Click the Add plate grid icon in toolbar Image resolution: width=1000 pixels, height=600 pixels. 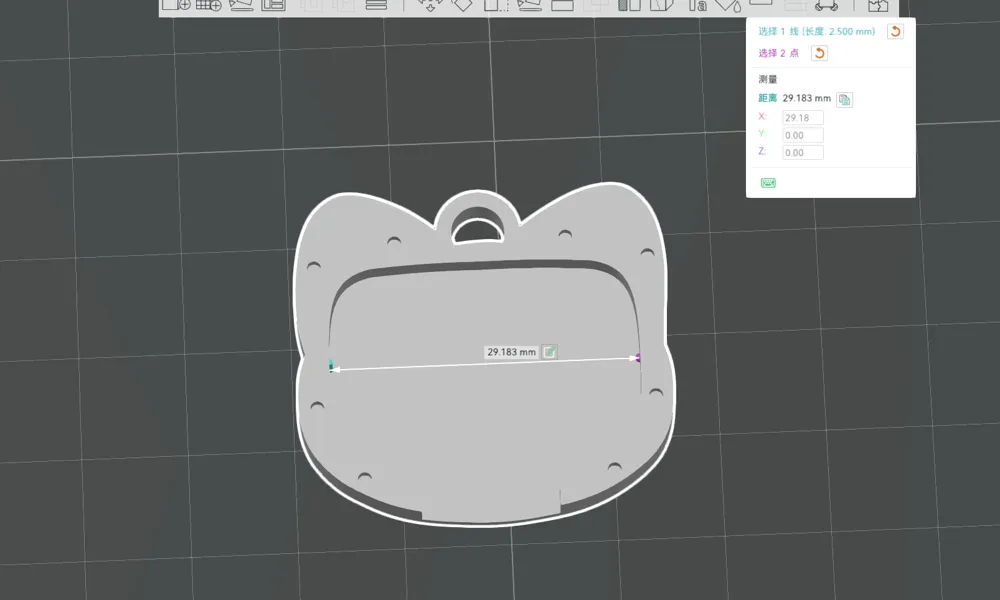click(209, 5)
